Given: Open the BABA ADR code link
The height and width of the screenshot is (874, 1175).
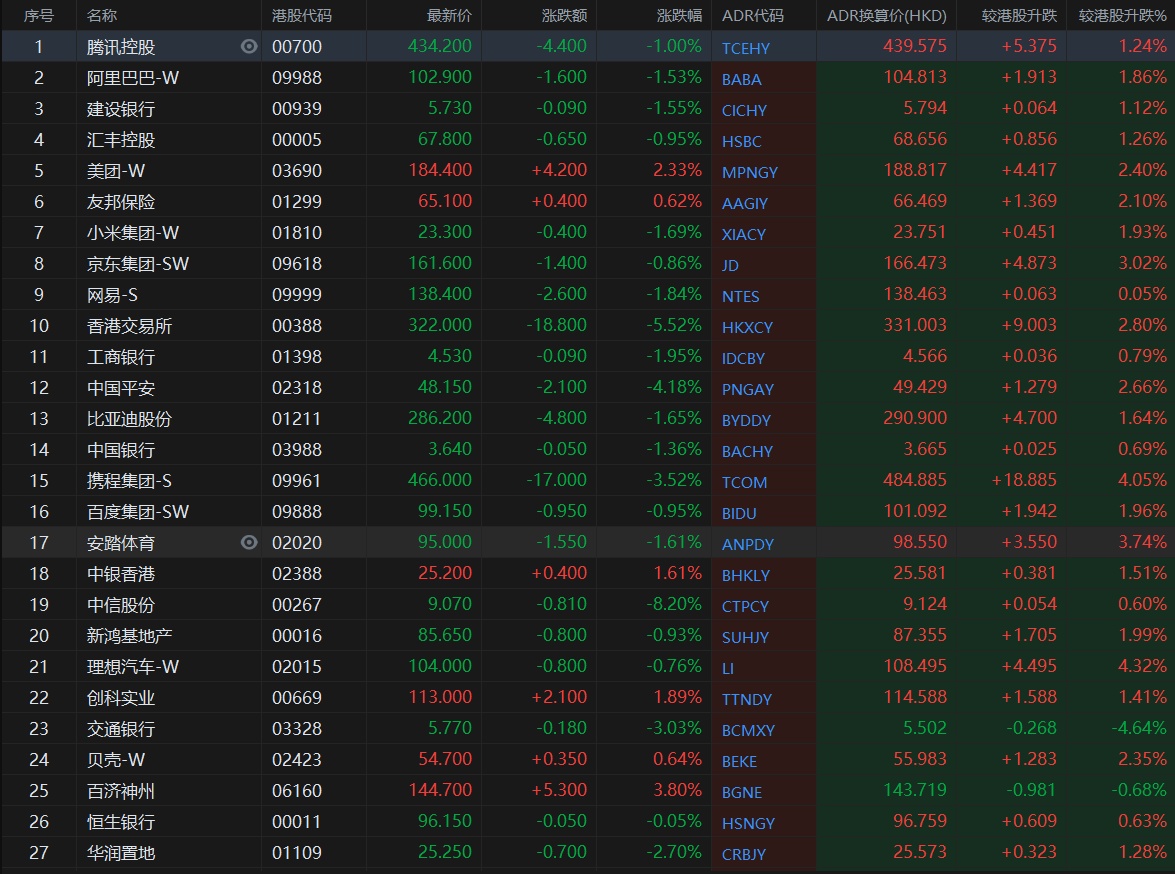Looking at the screenshot, I should (741, 79).
